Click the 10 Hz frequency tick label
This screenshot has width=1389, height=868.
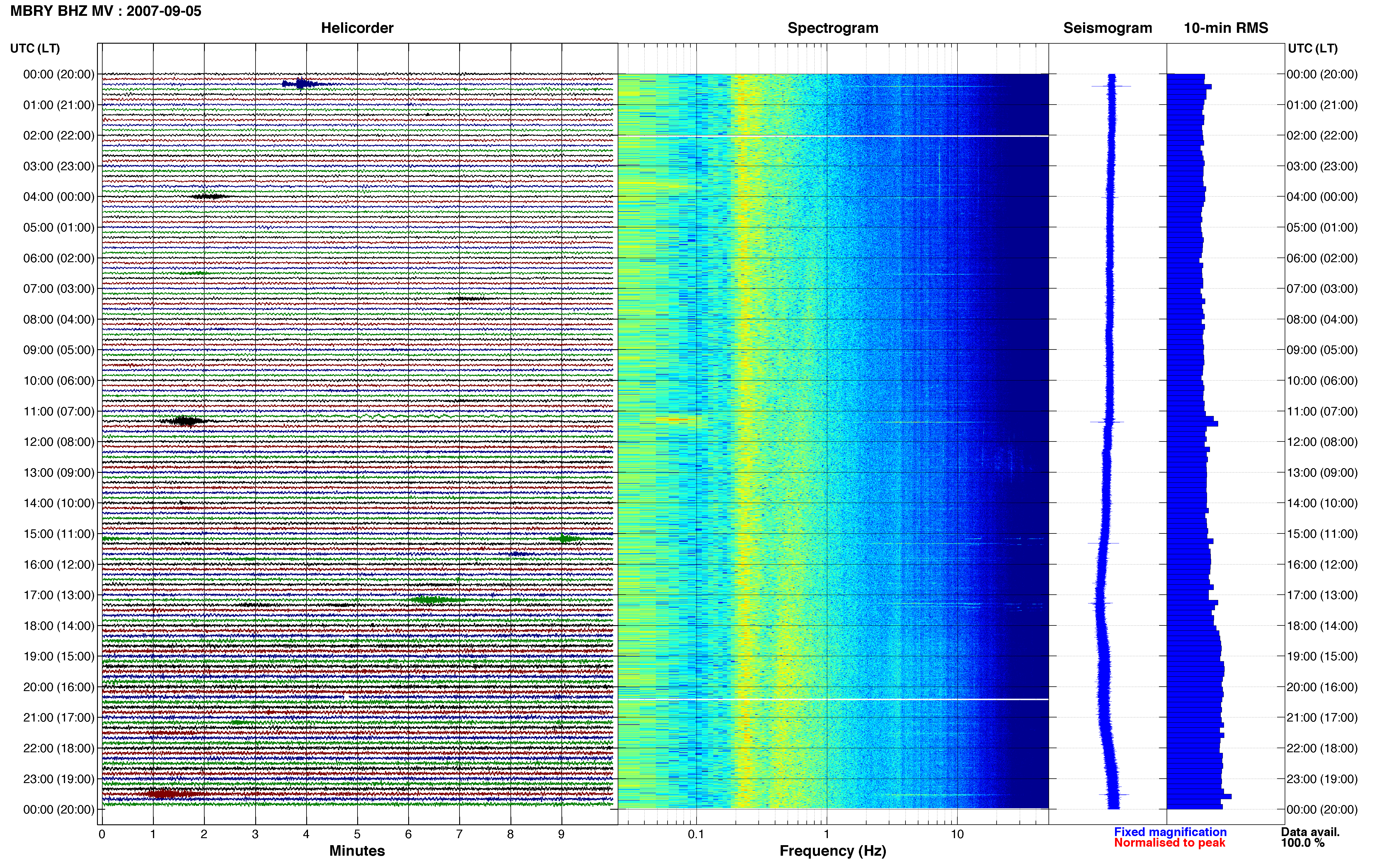pos(957,834)
